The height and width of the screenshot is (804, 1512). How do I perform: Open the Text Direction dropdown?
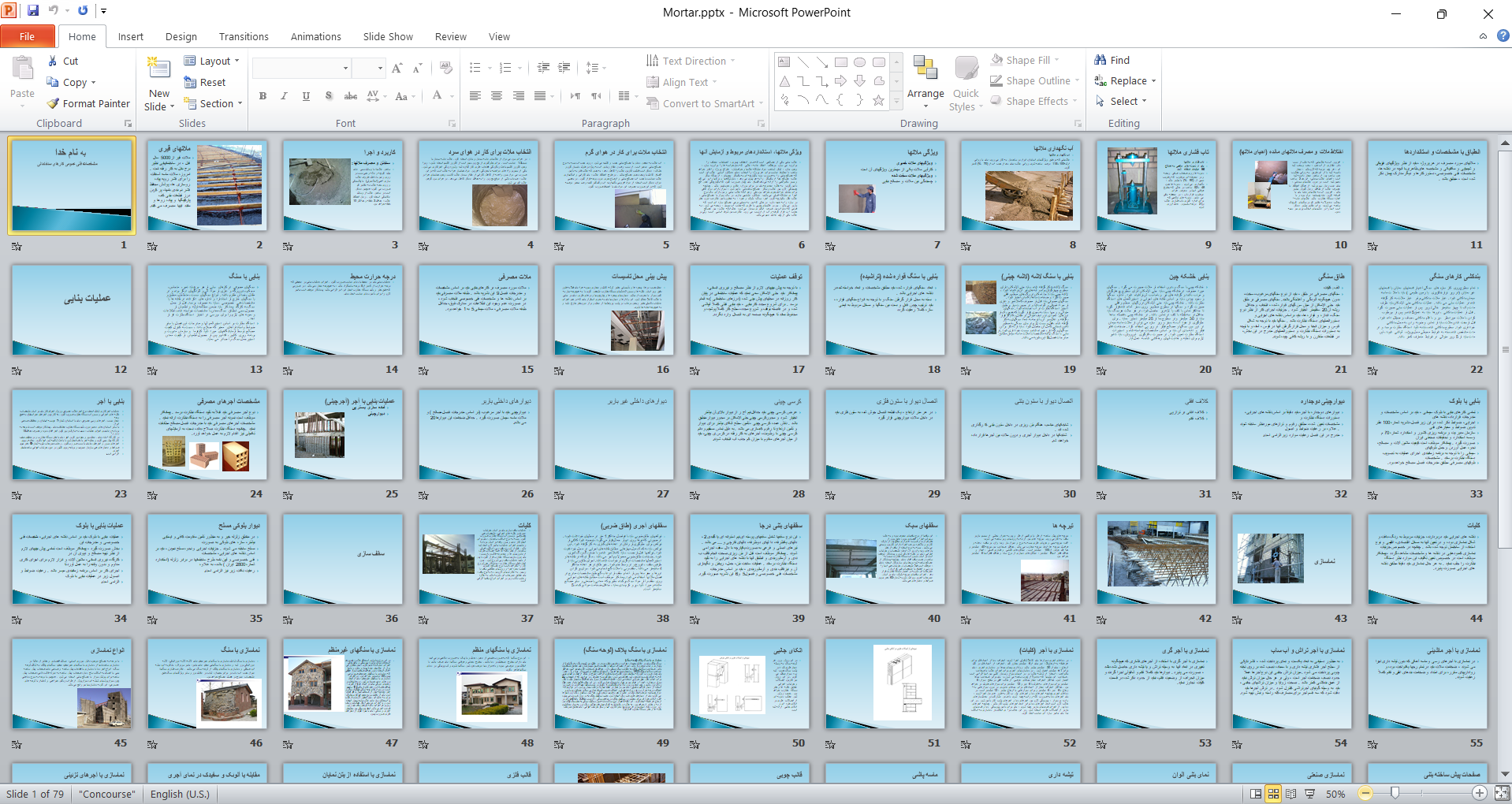pos(691,61)
